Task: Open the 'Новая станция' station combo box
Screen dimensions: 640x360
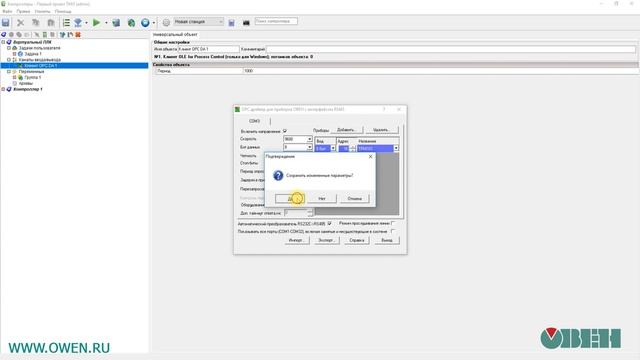Action: click(198, 22)
